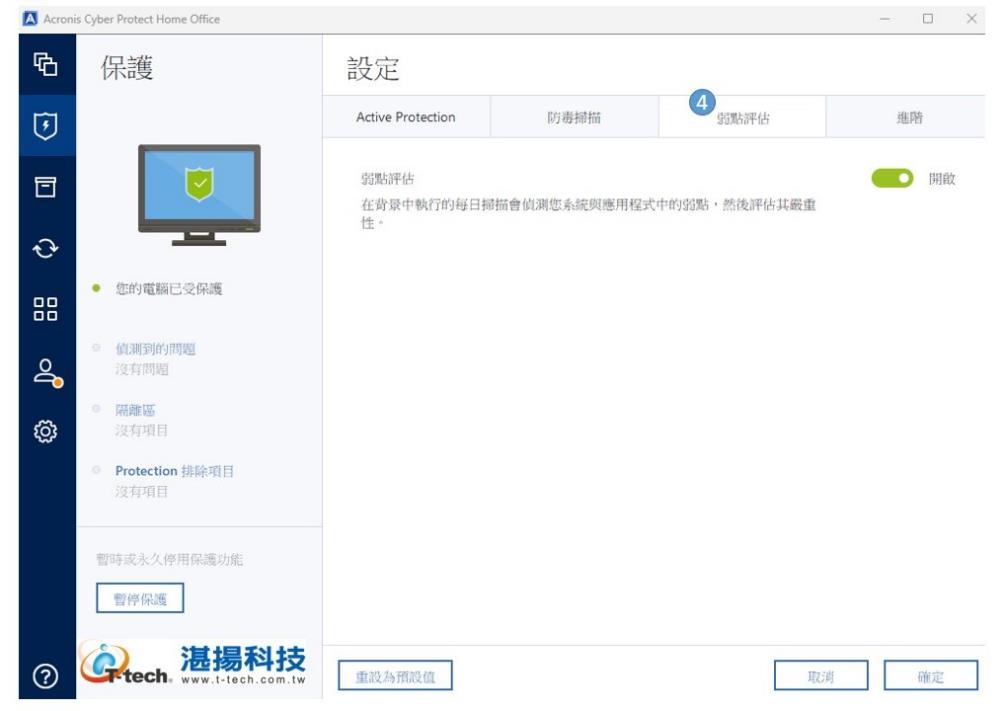Select the Protection shield icon
The width and height of the screenshot is (1004, 711).
45,126
